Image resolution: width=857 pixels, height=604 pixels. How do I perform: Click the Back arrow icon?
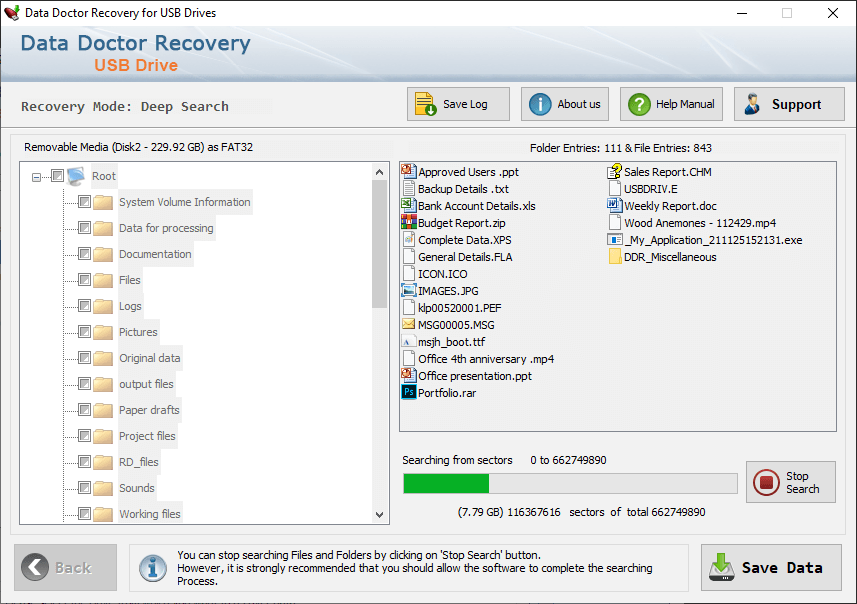point(35,567)
